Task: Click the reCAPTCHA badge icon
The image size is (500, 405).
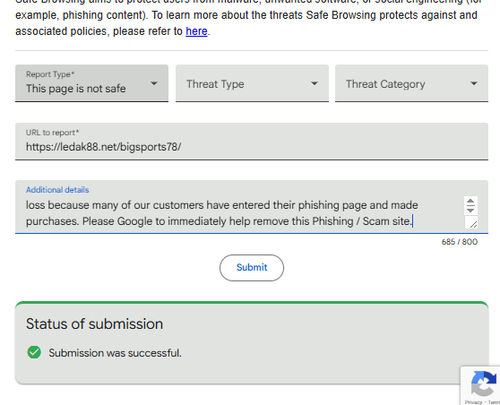Action: coord(484,383)
